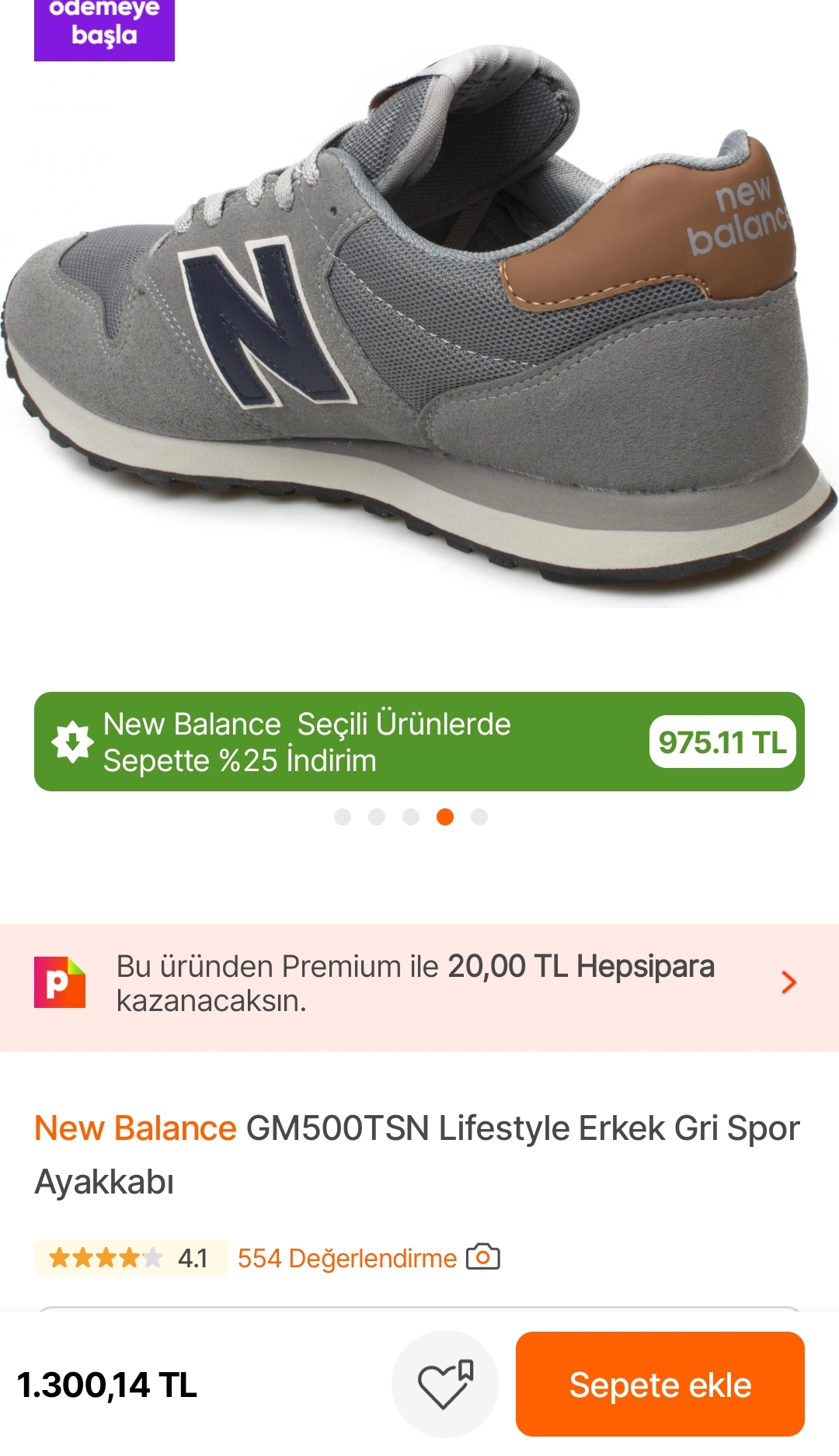The image size is (839, 1456).
Task: Go to fifth product image dot
Action: pyautogui.click(x=479, y=817)
